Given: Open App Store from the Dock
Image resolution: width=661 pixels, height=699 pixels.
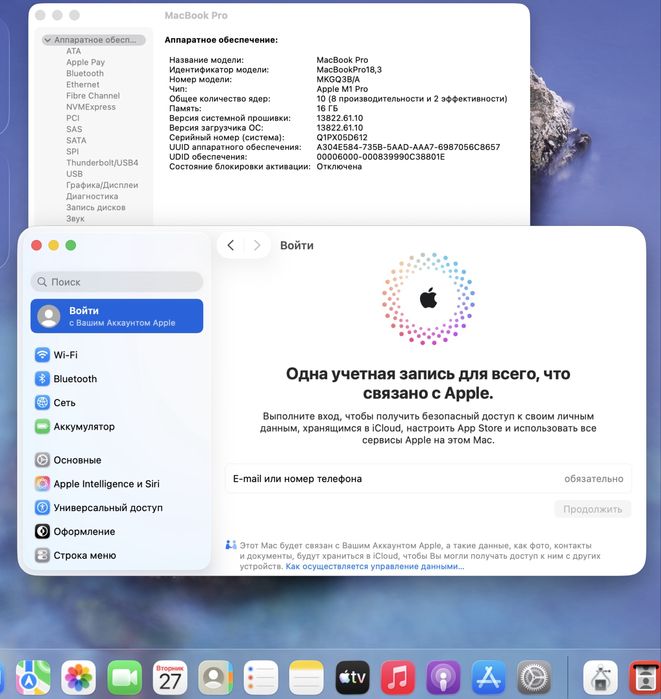Looking at the screenshot, I should [x=489, y=677].
